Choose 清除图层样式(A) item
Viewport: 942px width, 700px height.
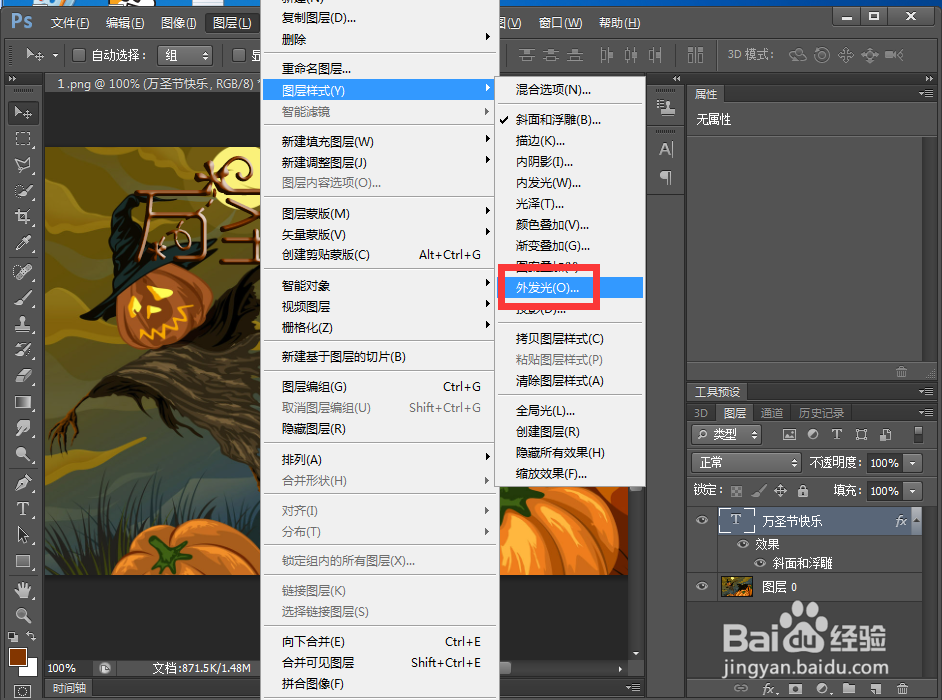(570, 381)
